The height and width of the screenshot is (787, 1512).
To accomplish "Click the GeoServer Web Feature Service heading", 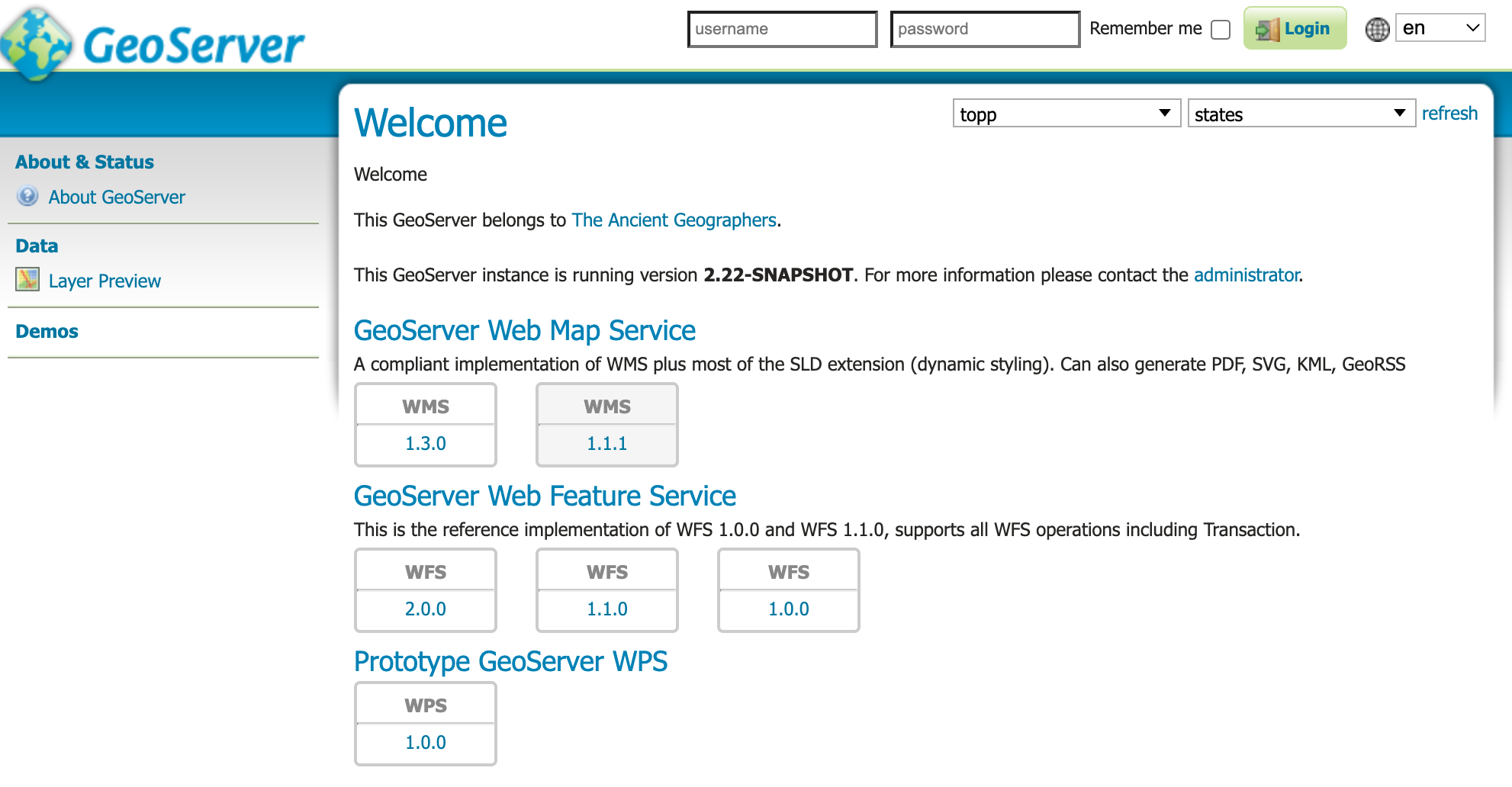I will [545, 496].
